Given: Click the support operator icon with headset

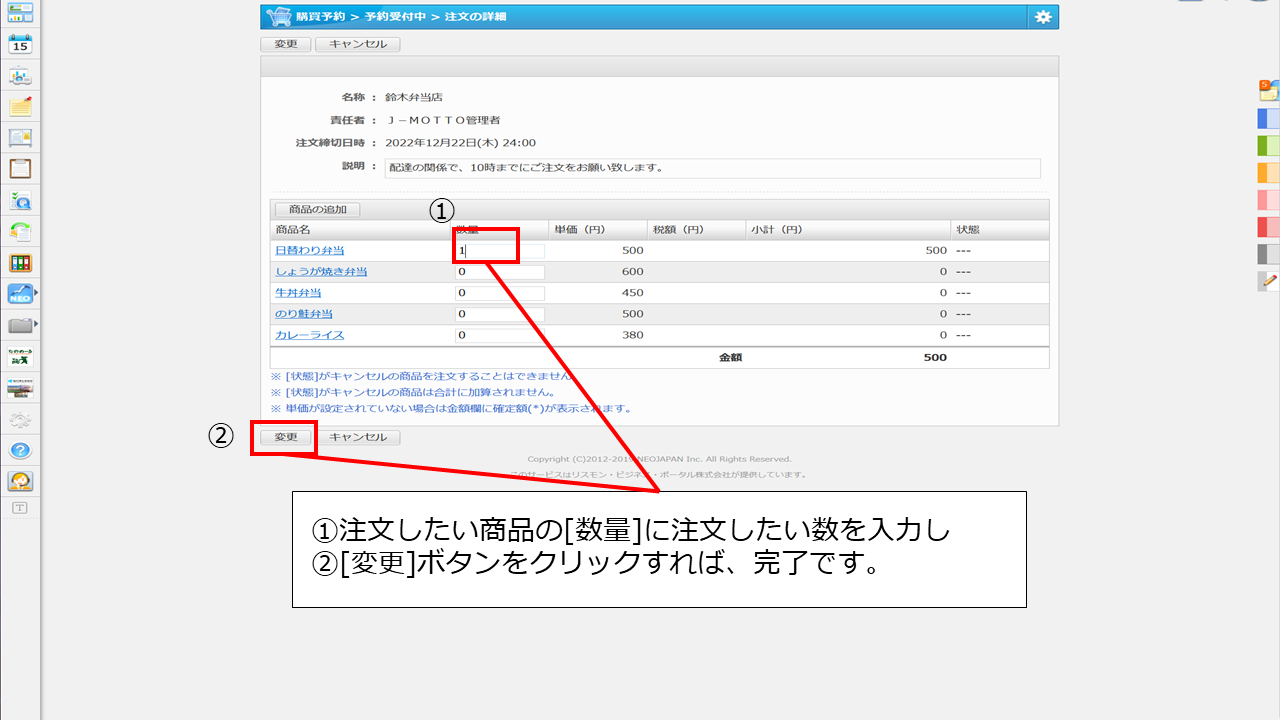Looking at the screenshot, I should click(x=20, y=481).
